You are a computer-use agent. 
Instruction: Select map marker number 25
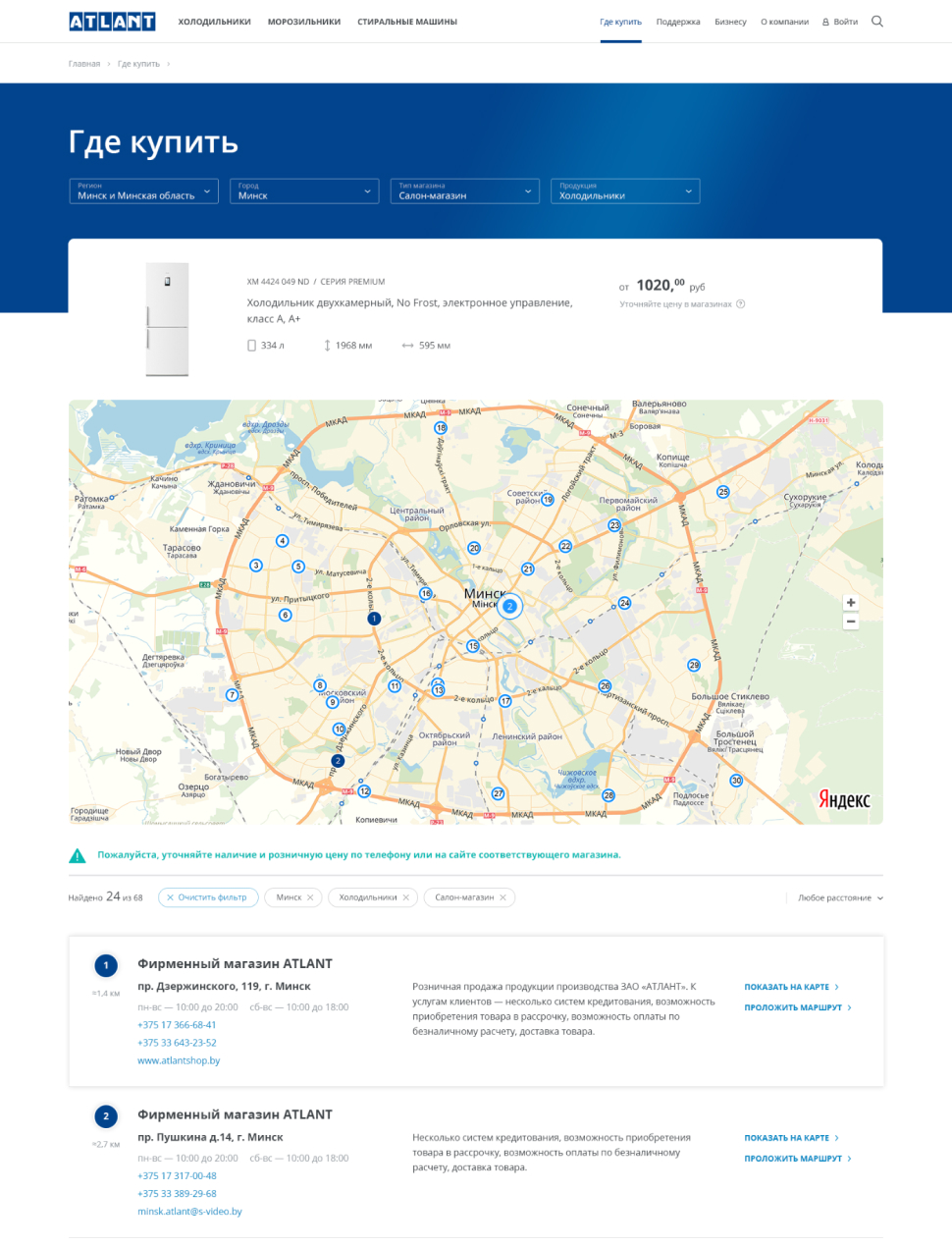[x=723, y=492]
